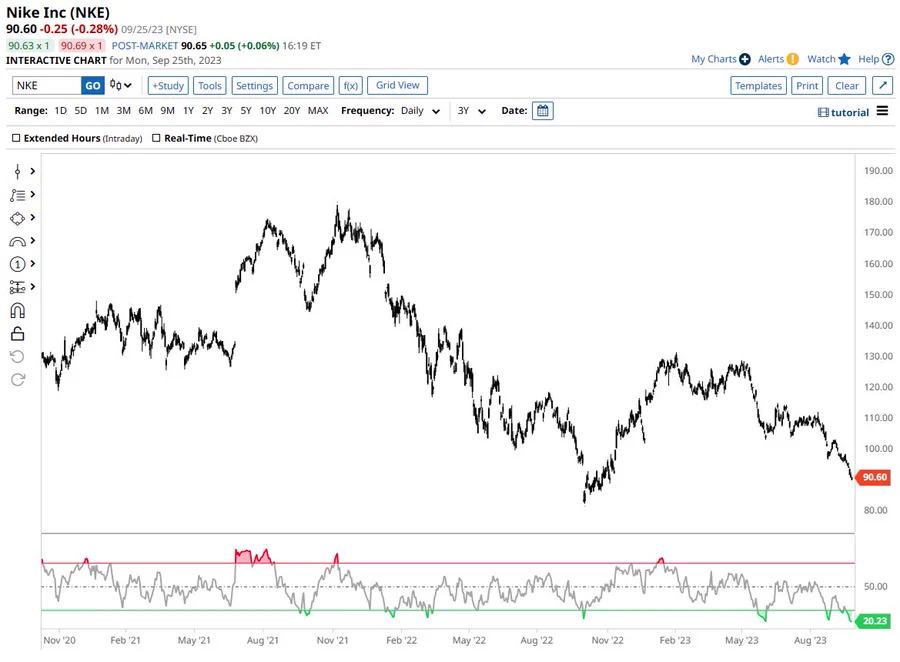Viewport: 900px width, 662px height.
Task: Clear the chart annotations
Action: [x=847, y=86]
